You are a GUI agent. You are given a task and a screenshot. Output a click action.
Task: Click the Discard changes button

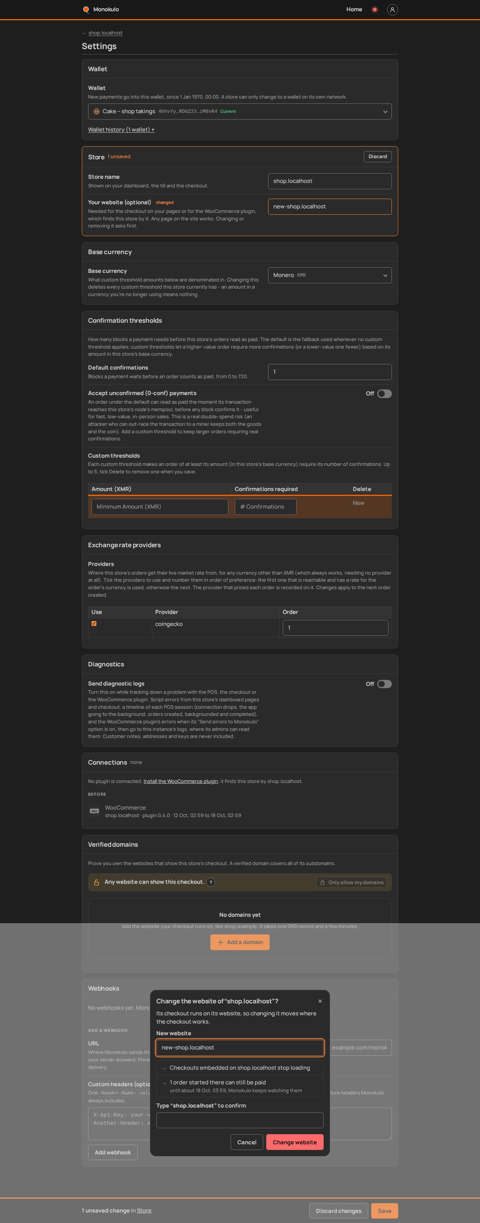pyautogui.click(x=339, y=1211)
